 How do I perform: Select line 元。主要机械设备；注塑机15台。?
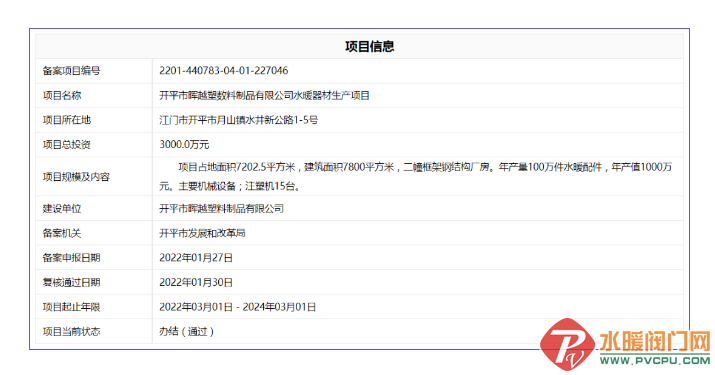coord(230,186)
